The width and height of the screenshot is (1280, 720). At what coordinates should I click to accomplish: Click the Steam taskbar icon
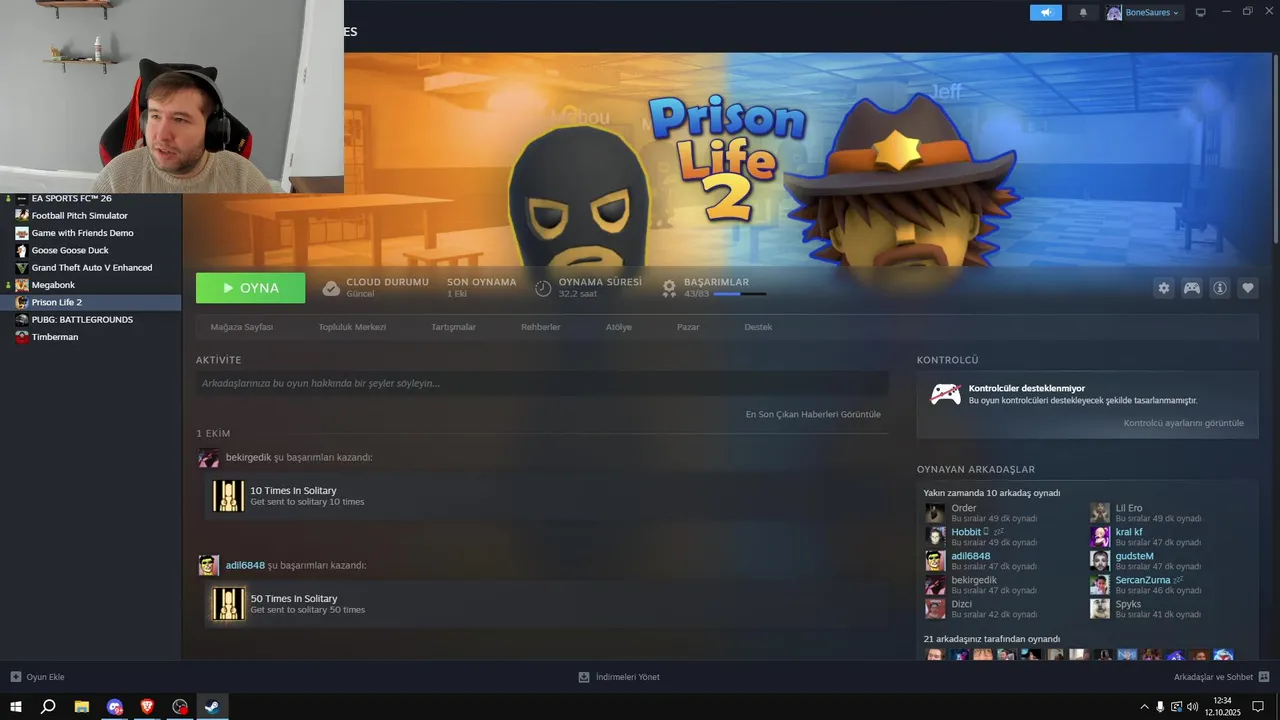click(x=212, y=706)
